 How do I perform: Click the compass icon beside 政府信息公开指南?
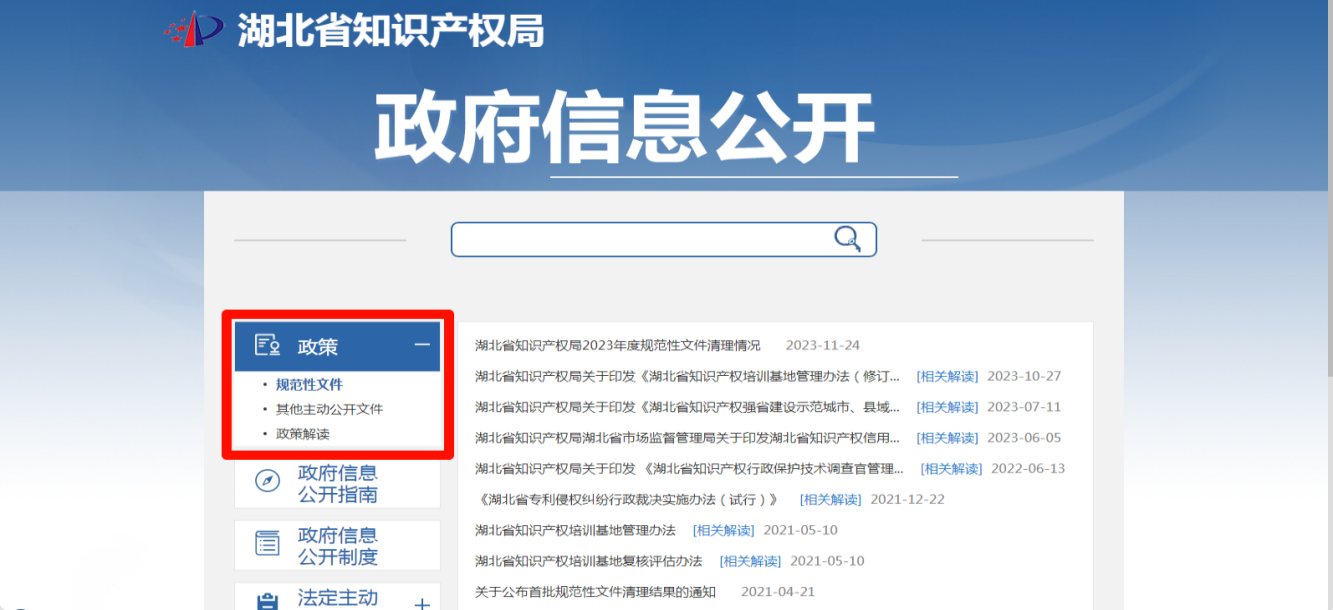267,481
